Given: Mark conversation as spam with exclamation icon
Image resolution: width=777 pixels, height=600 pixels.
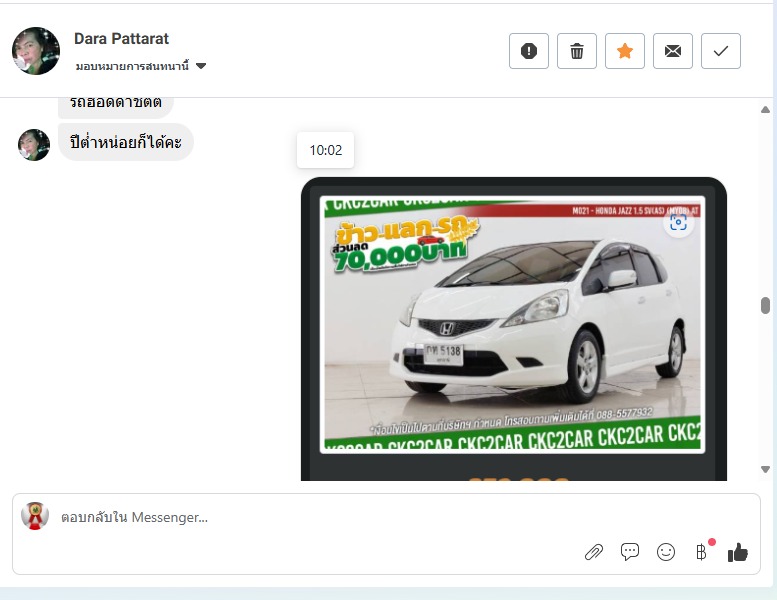Looking at the screenshot, I should [x=529, y=51].
